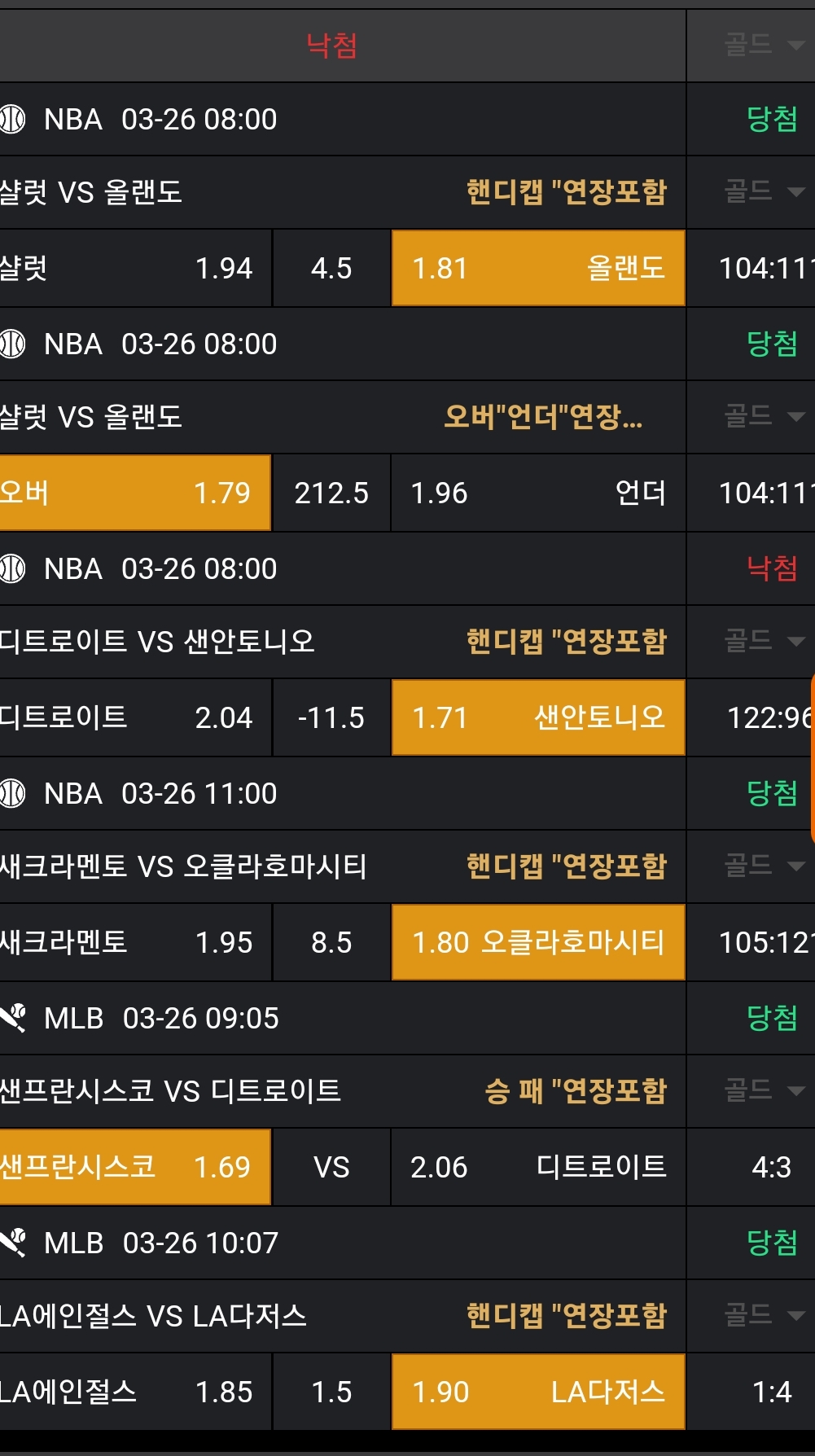Select the 샌안토니오 1.71 pick

[x=538, y=717]
